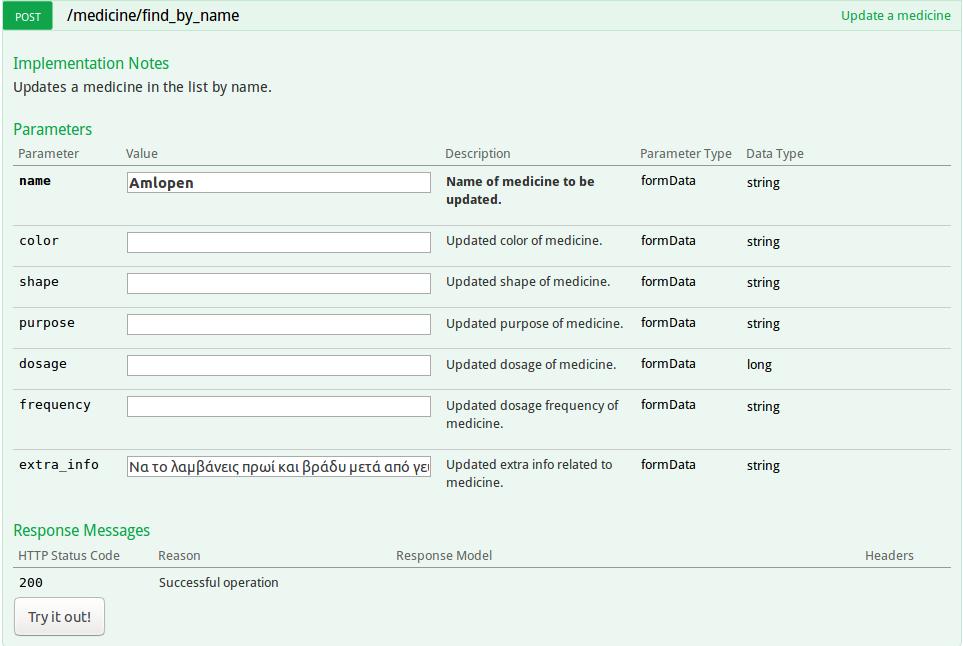Click the 'purpose' parameter label
The width and height of the screenshot is (963, 646).
[47, 323]
